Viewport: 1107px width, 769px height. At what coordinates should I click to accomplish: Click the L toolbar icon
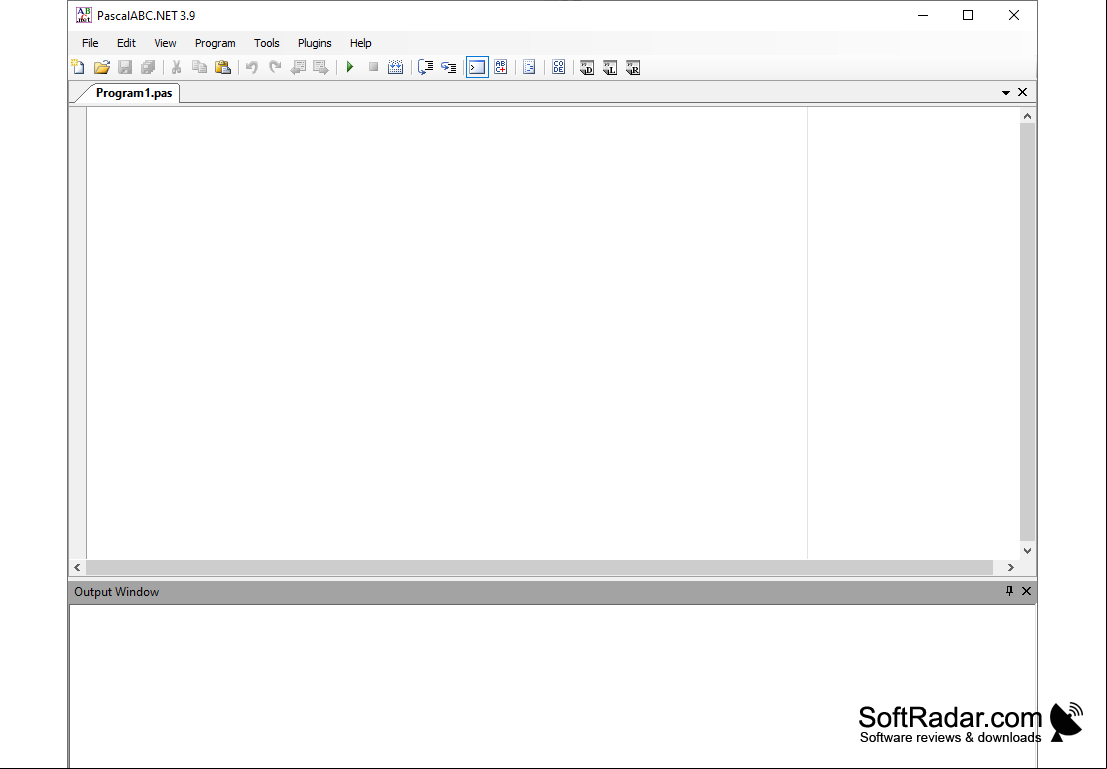pos(610,67)
